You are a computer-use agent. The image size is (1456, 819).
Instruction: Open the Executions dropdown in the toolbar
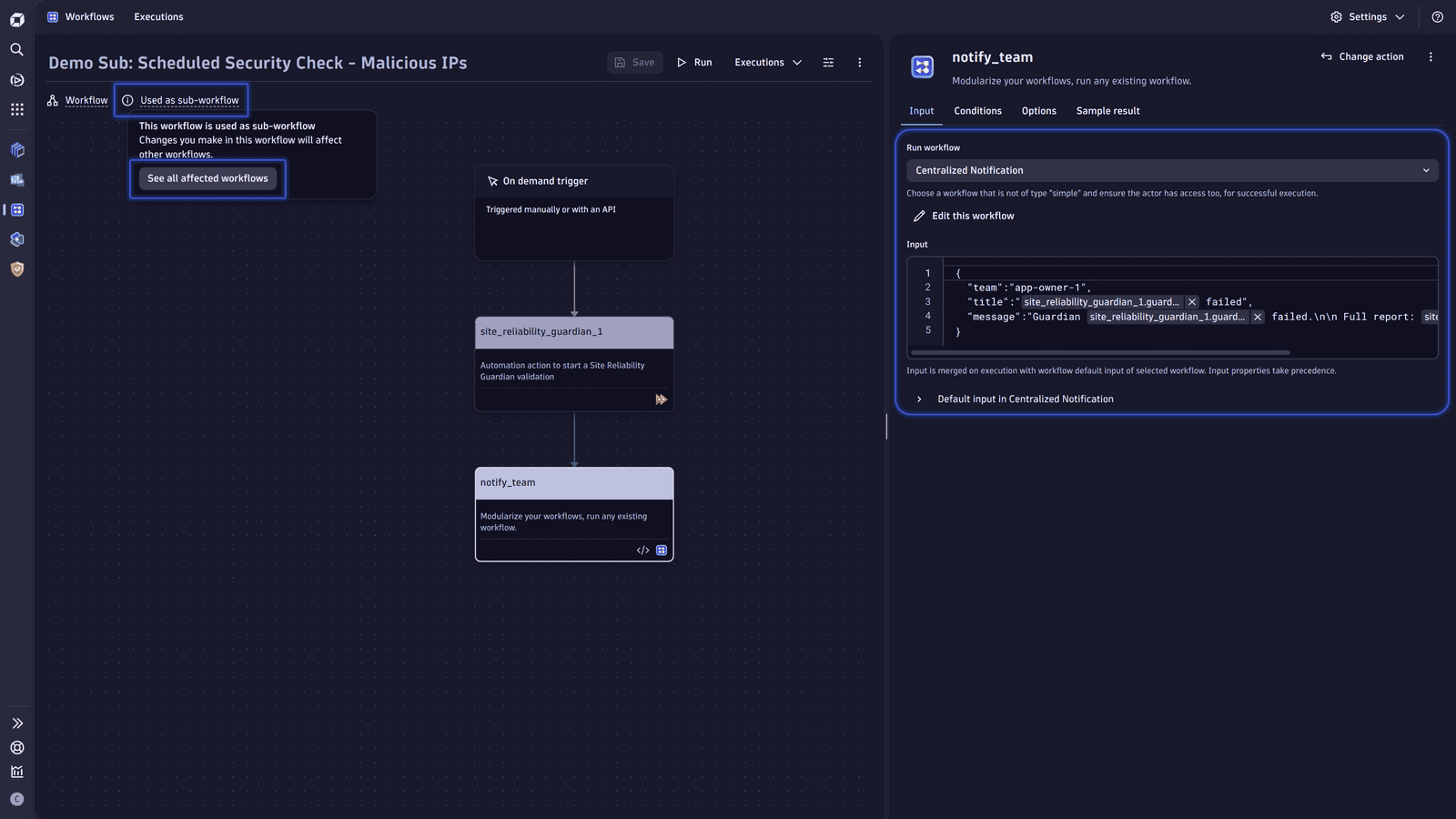tap(768, 63)
